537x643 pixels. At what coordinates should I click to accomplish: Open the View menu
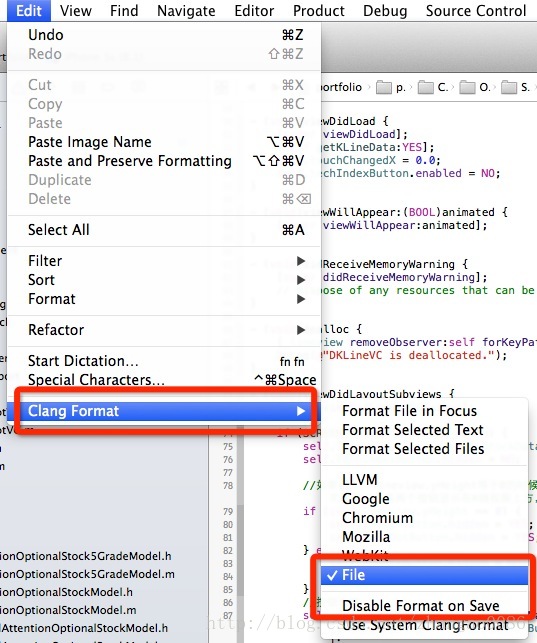pyautogui.click(x=76, y=11)
